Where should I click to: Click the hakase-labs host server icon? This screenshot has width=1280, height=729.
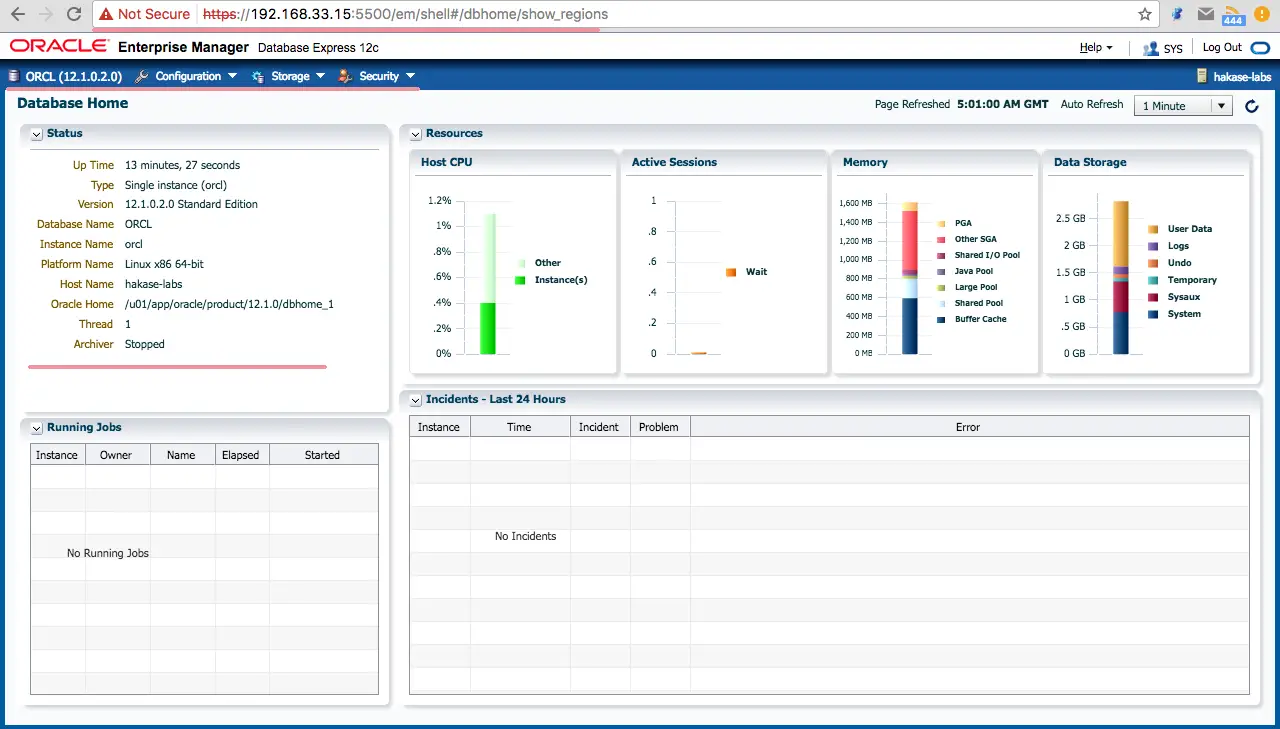tap(1202, 76)
